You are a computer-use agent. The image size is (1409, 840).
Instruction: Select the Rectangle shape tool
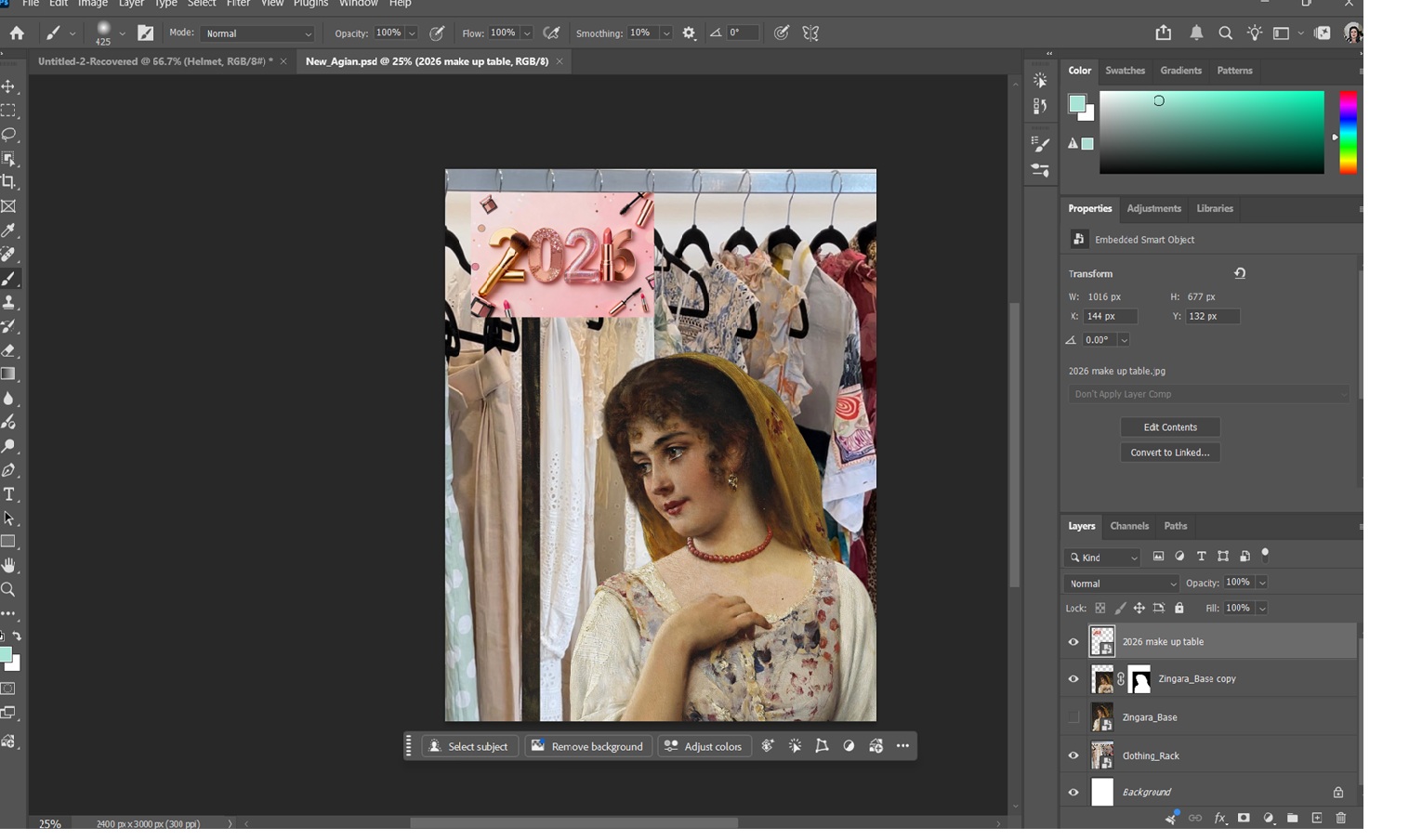[9, 542]
